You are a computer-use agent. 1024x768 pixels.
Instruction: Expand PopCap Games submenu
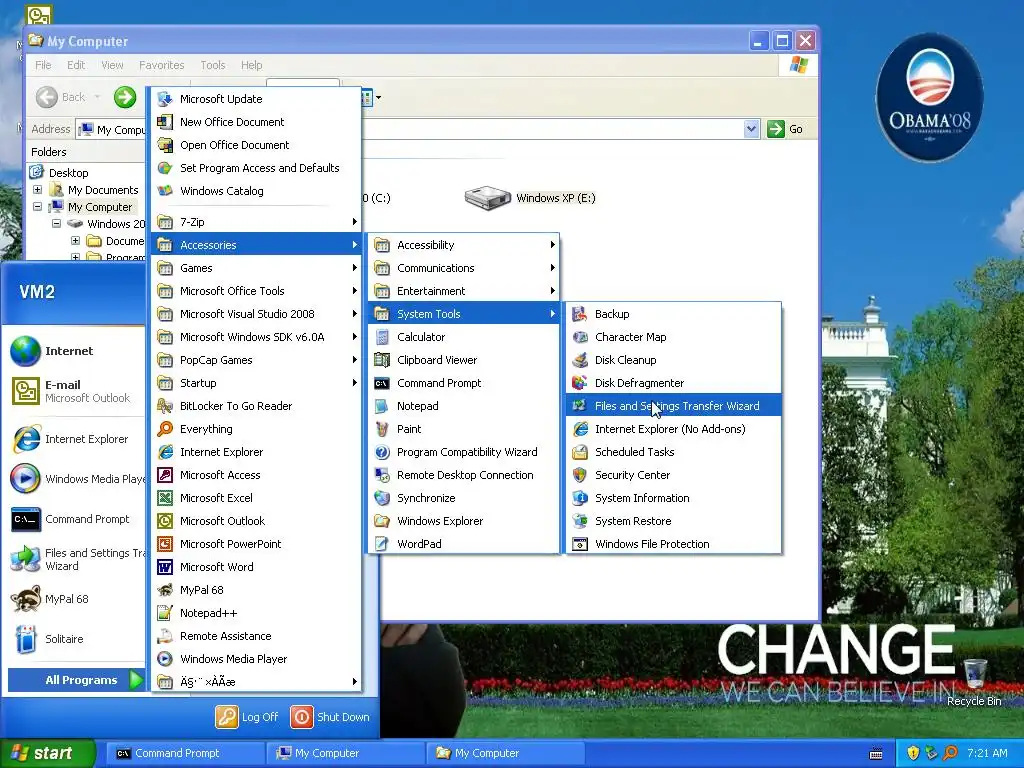click(256, 360)
